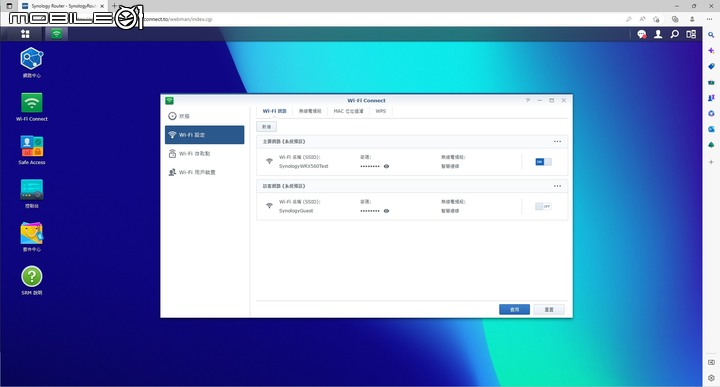Click the Edge sidebar plus icon to add
Screen dimensions: 720x387
coord(711,162)
